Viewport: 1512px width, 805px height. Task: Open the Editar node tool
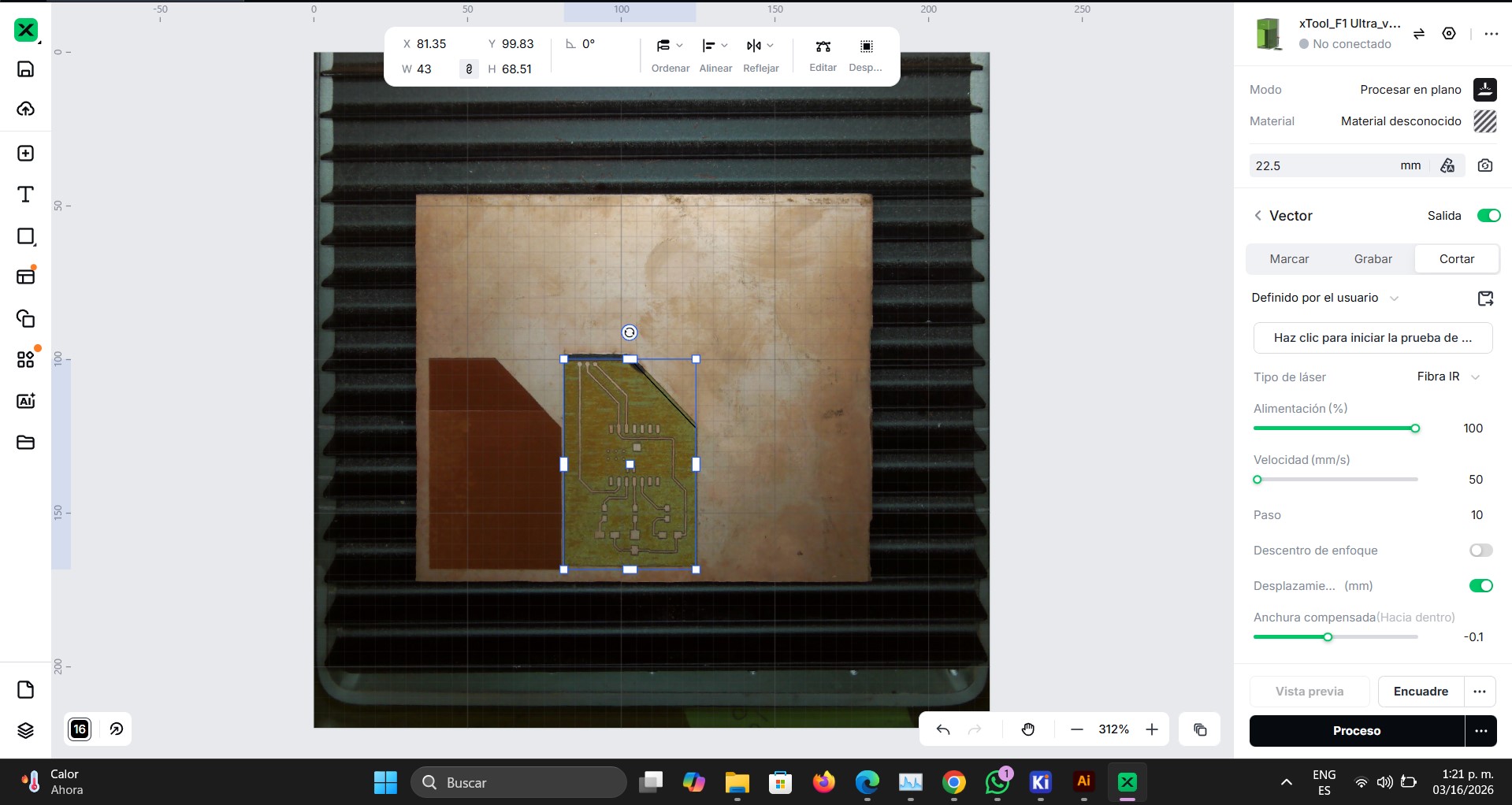823,55
